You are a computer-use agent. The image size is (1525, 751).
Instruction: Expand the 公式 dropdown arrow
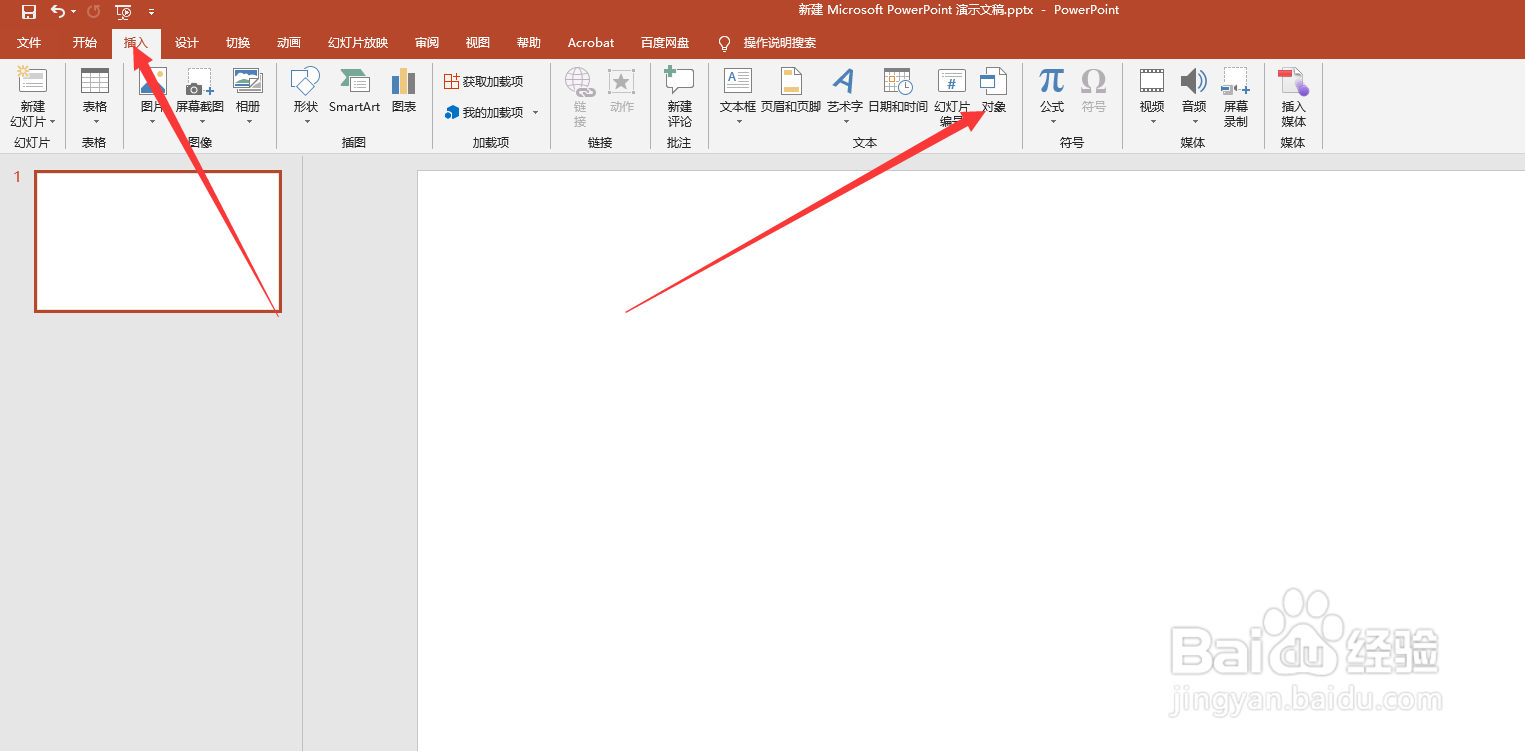(1052, 122)
